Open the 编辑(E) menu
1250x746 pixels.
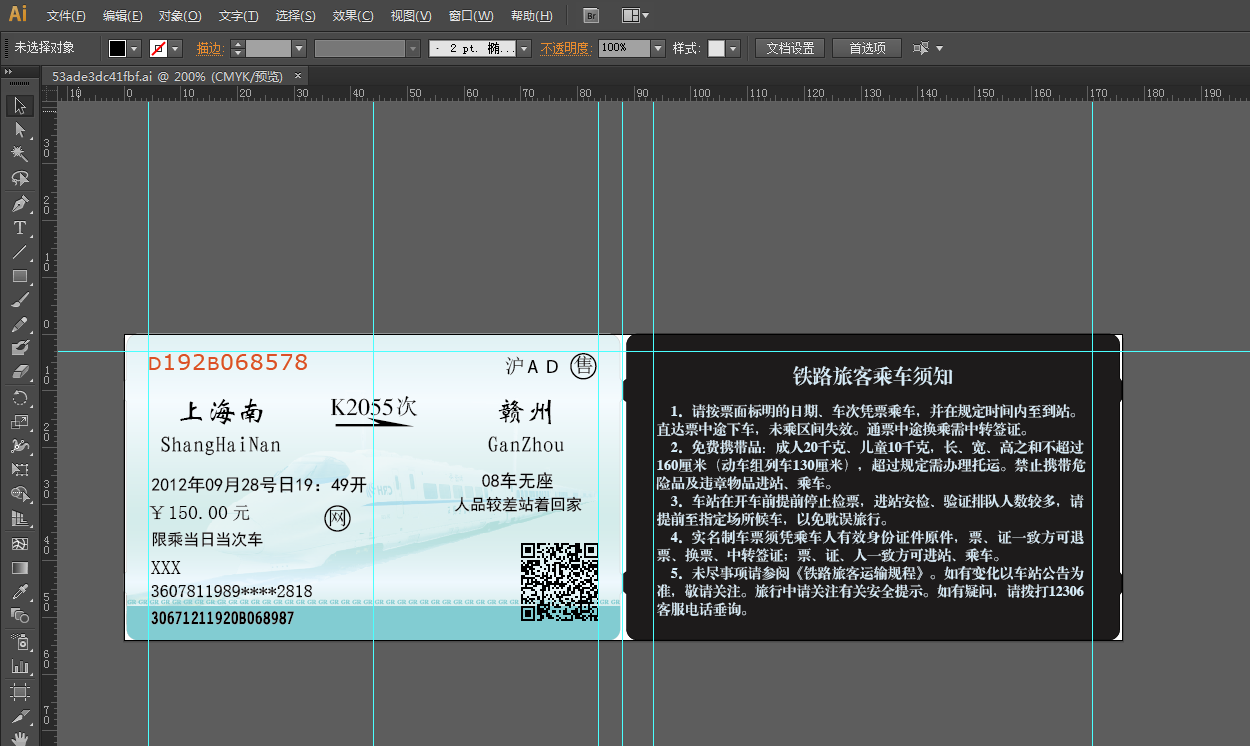point(123,16)
